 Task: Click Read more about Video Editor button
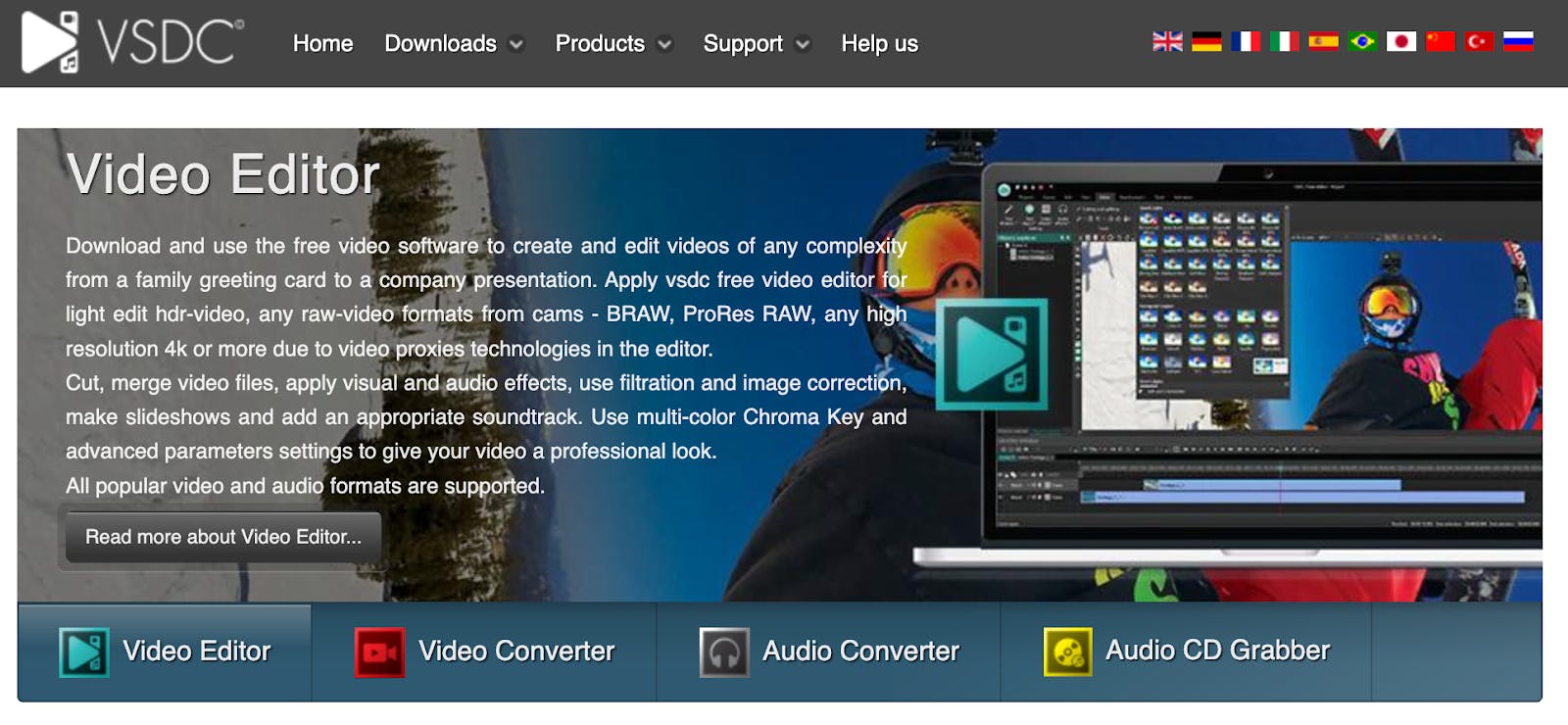click(223, 537)
